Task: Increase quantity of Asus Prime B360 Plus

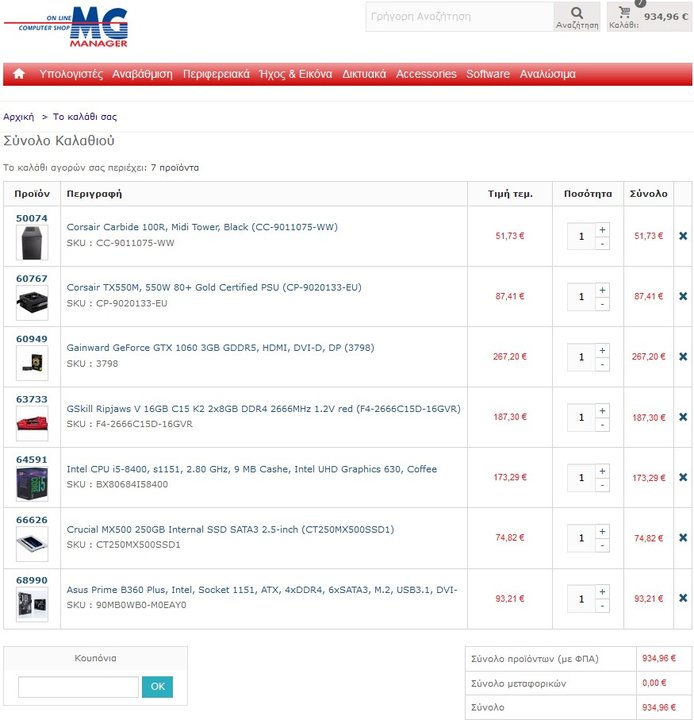Action: [x=602, y=592]
